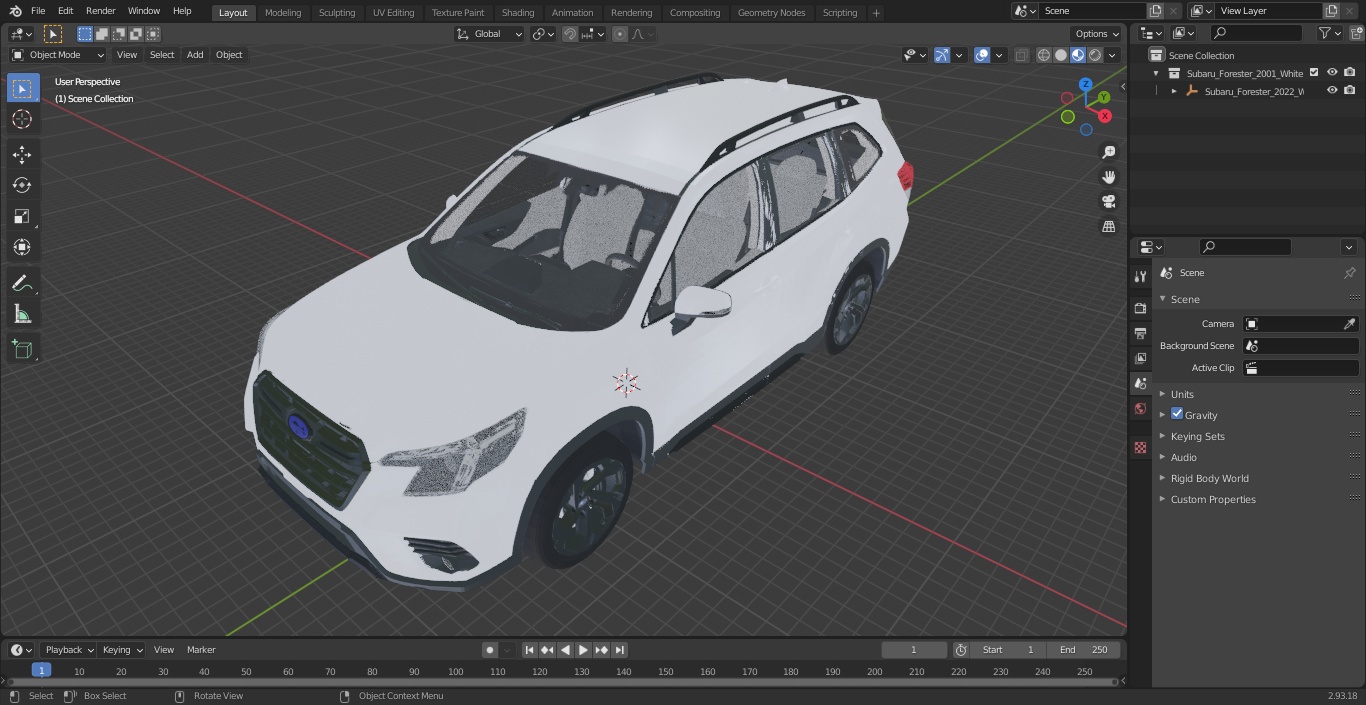Choose the Add Cube tool
This screenshot has width=1366, height=705.
coord(22,350)
